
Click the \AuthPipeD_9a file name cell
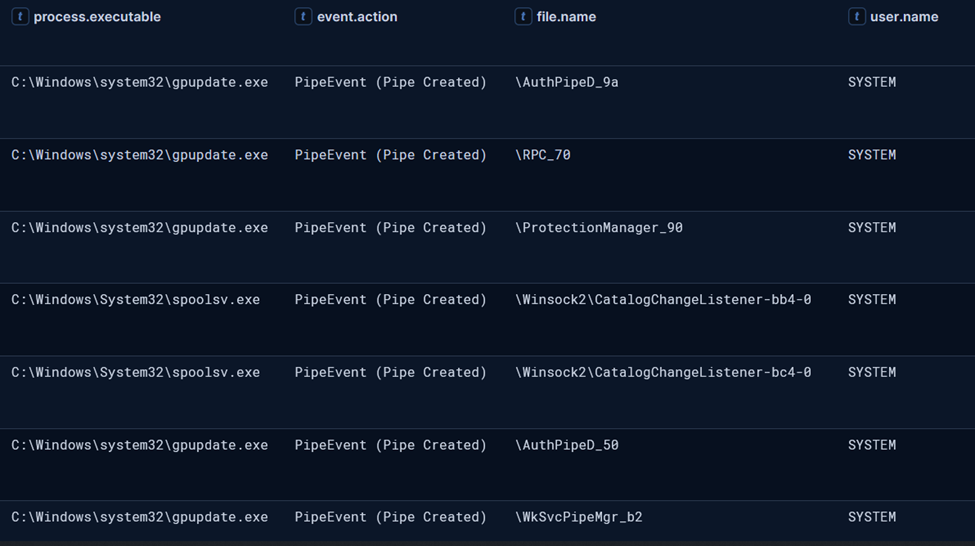point(566,82)
